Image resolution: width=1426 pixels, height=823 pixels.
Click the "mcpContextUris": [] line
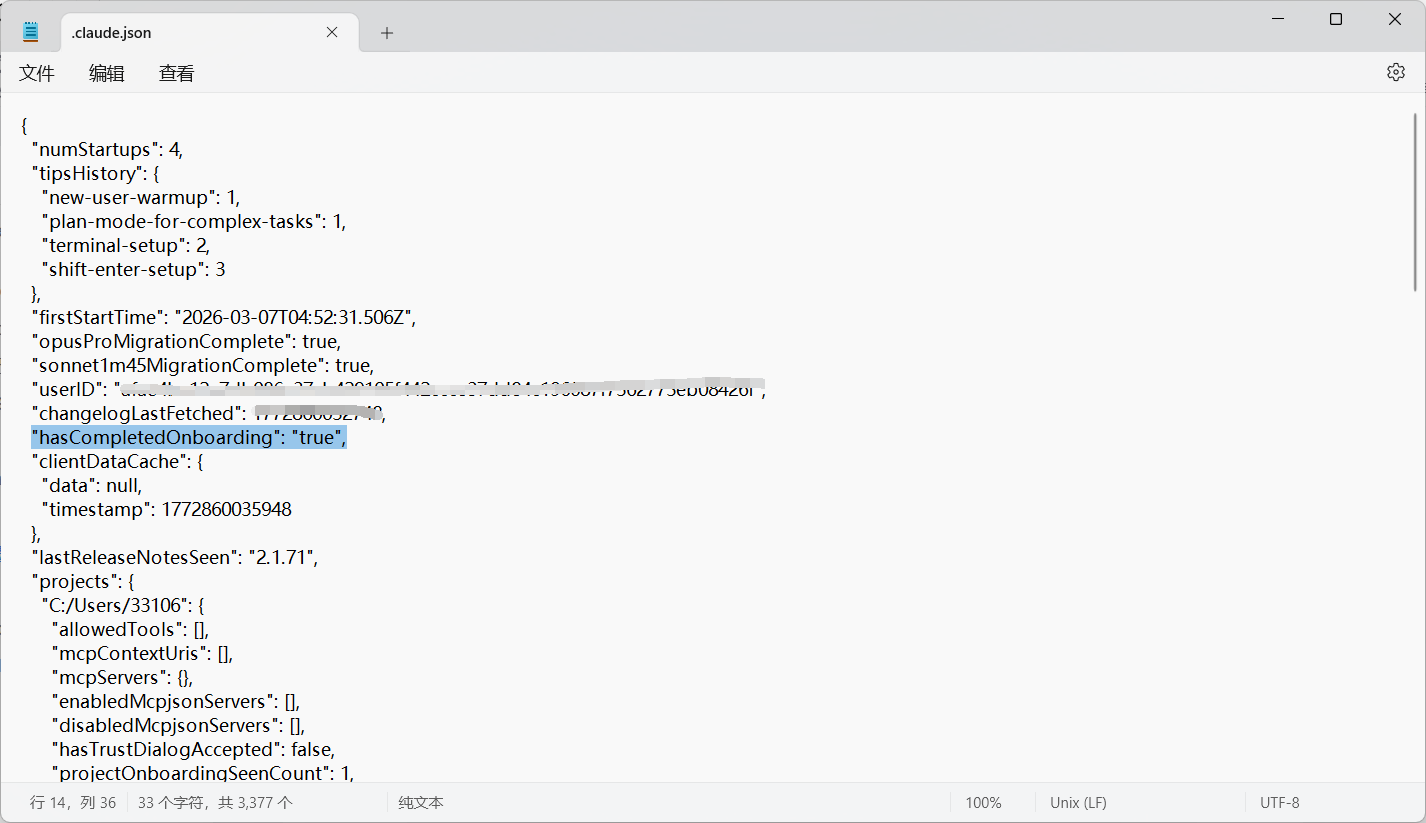(142, 653)
